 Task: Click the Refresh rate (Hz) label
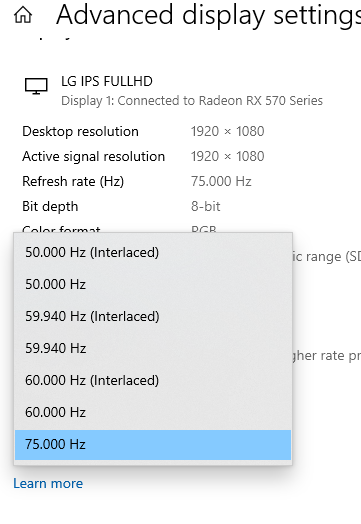point(73,181)
